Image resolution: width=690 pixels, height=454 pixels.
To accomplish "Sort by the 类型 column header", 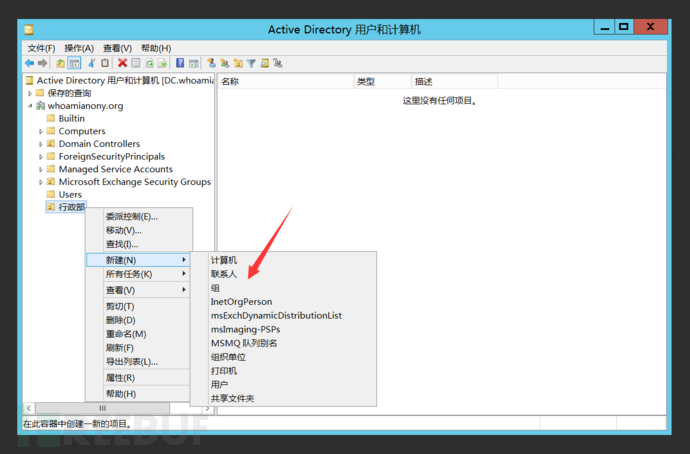I will (x=383, y=81).
